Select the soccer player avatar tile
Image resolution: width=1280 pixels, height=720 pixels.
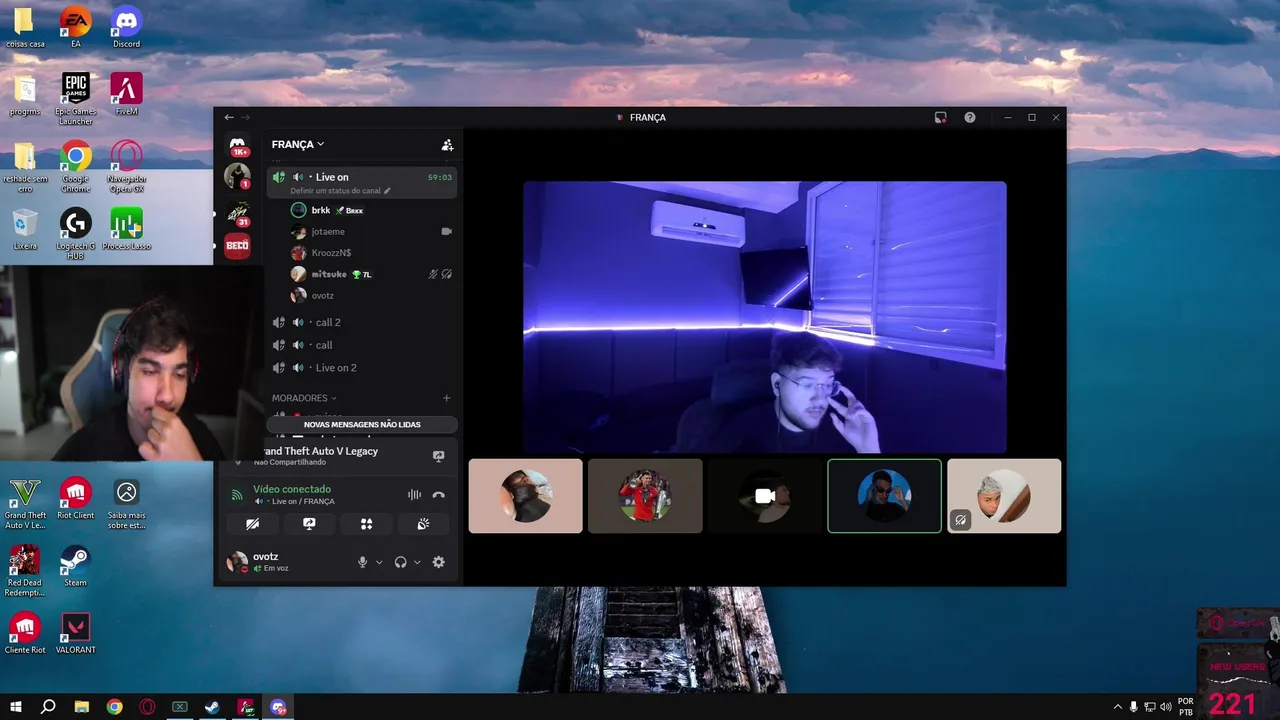[x=645, y=496]
